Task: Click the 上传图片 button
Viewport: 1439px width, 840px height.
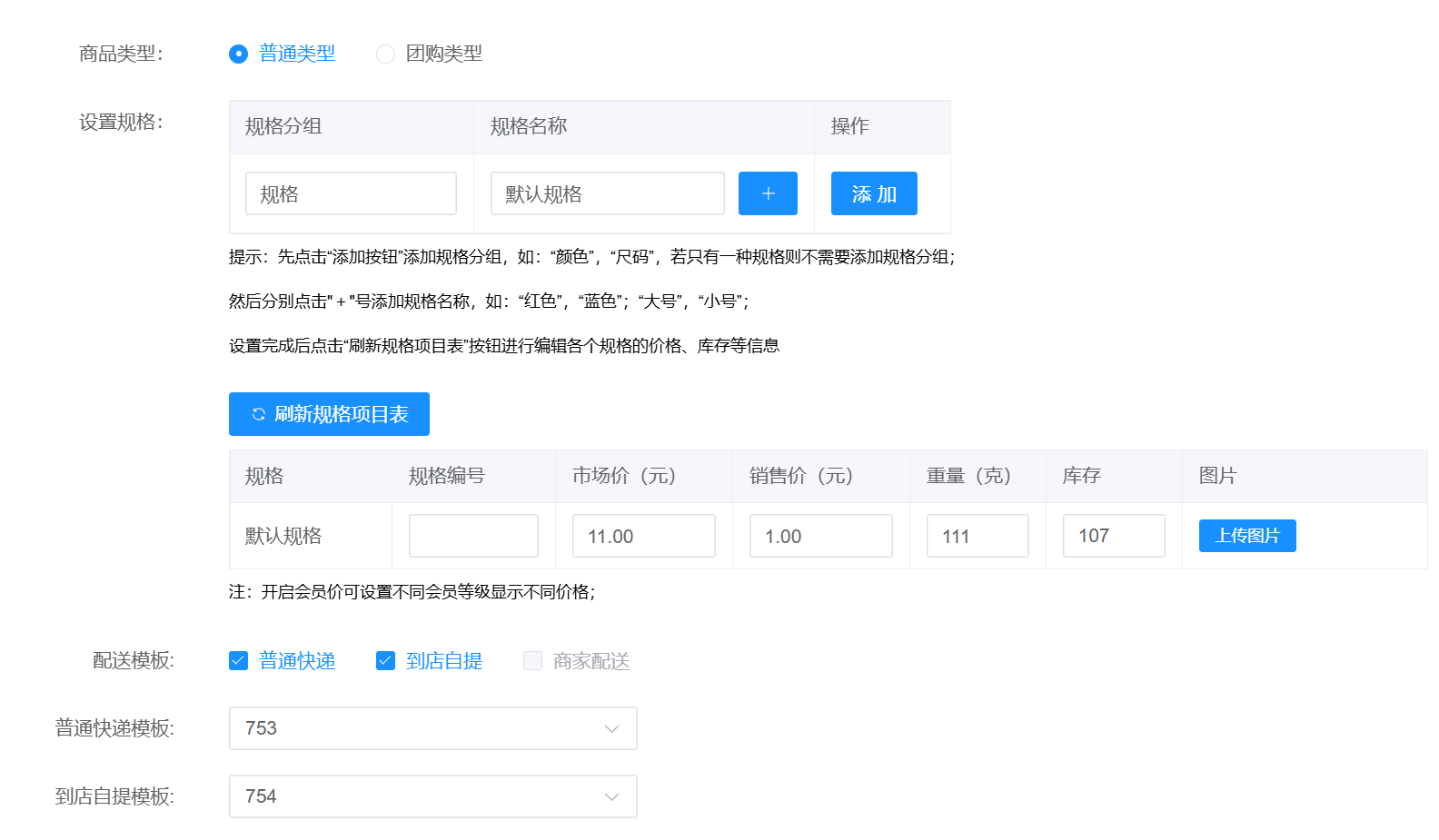Action: coord(1246,536)
